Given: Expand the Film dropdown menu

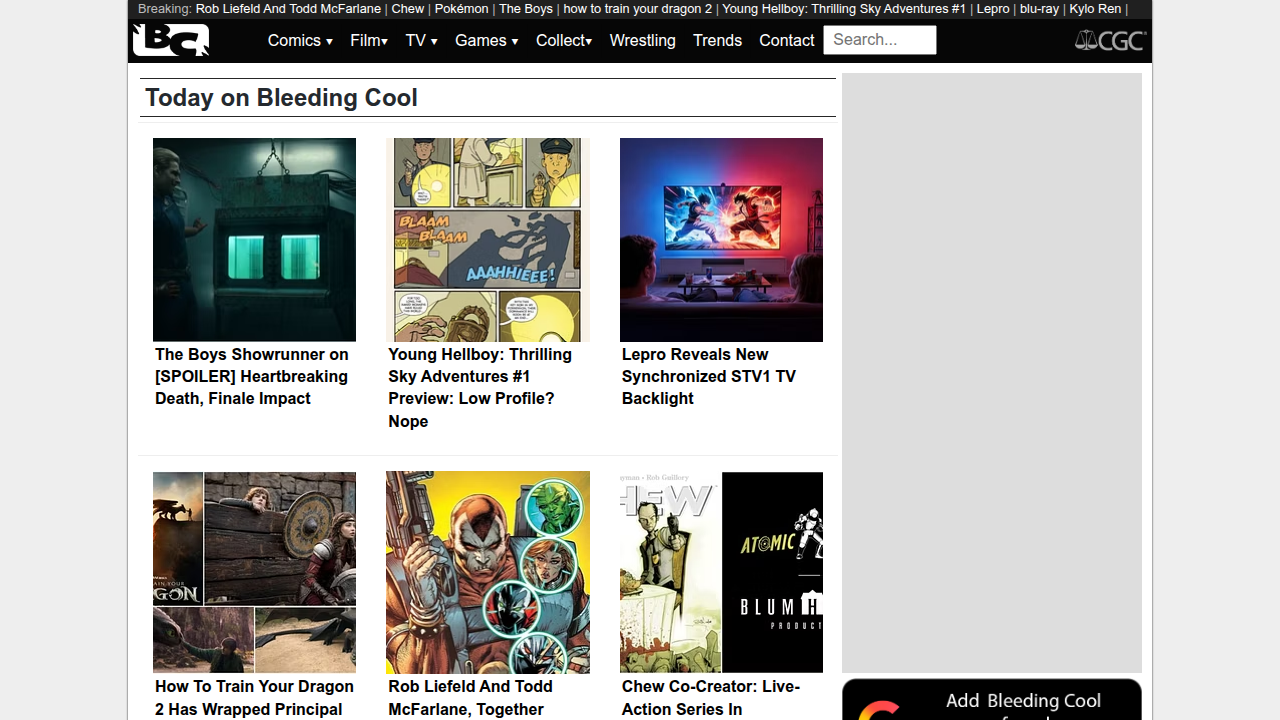Looking at the screenshot, I should coord(369,41).
